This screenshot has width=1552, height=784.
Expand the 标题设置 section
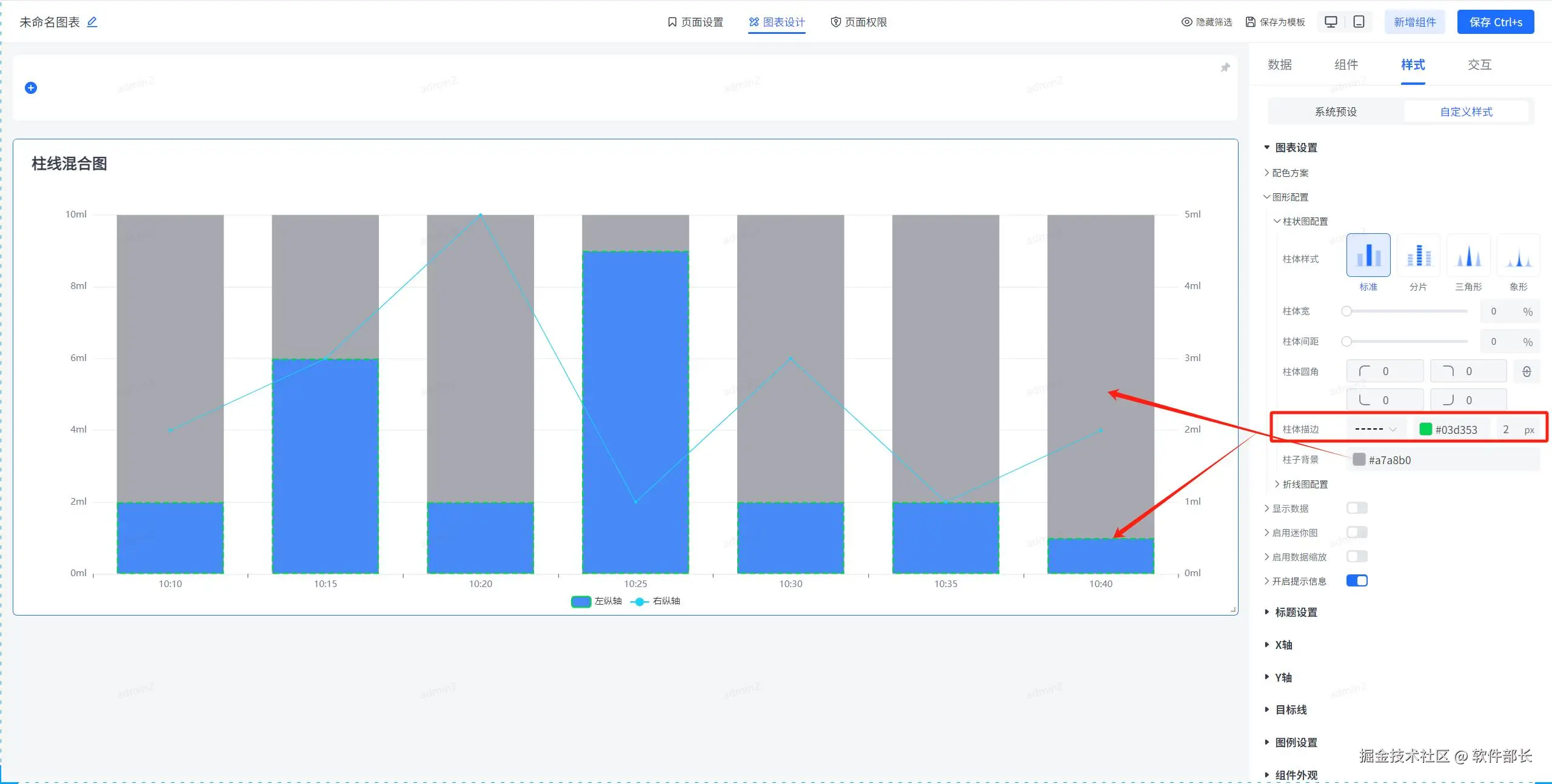[1296, 612]
